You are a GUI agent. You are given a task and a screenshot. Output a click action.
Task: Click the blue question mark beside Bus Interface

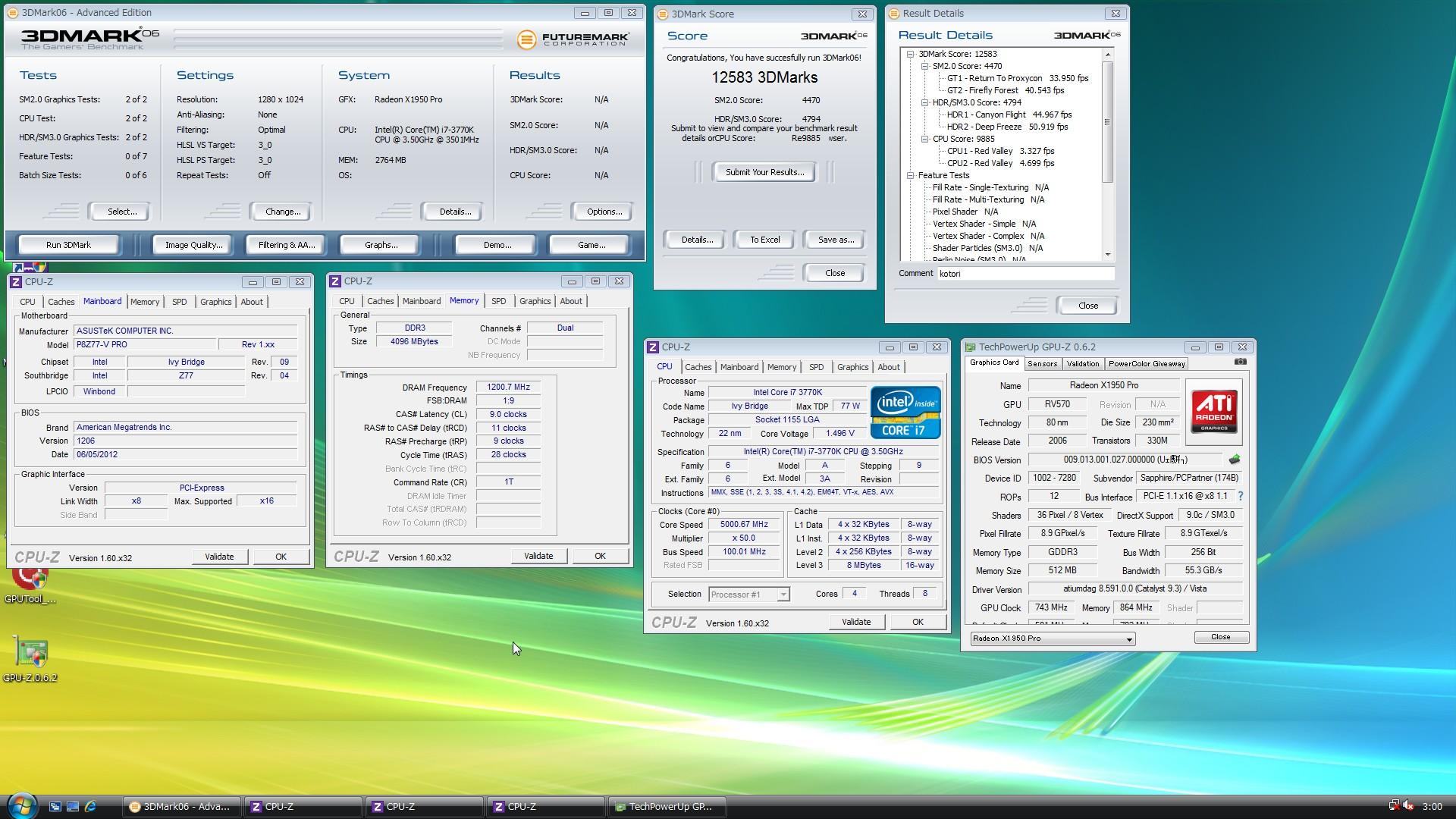pos(1240,496)
